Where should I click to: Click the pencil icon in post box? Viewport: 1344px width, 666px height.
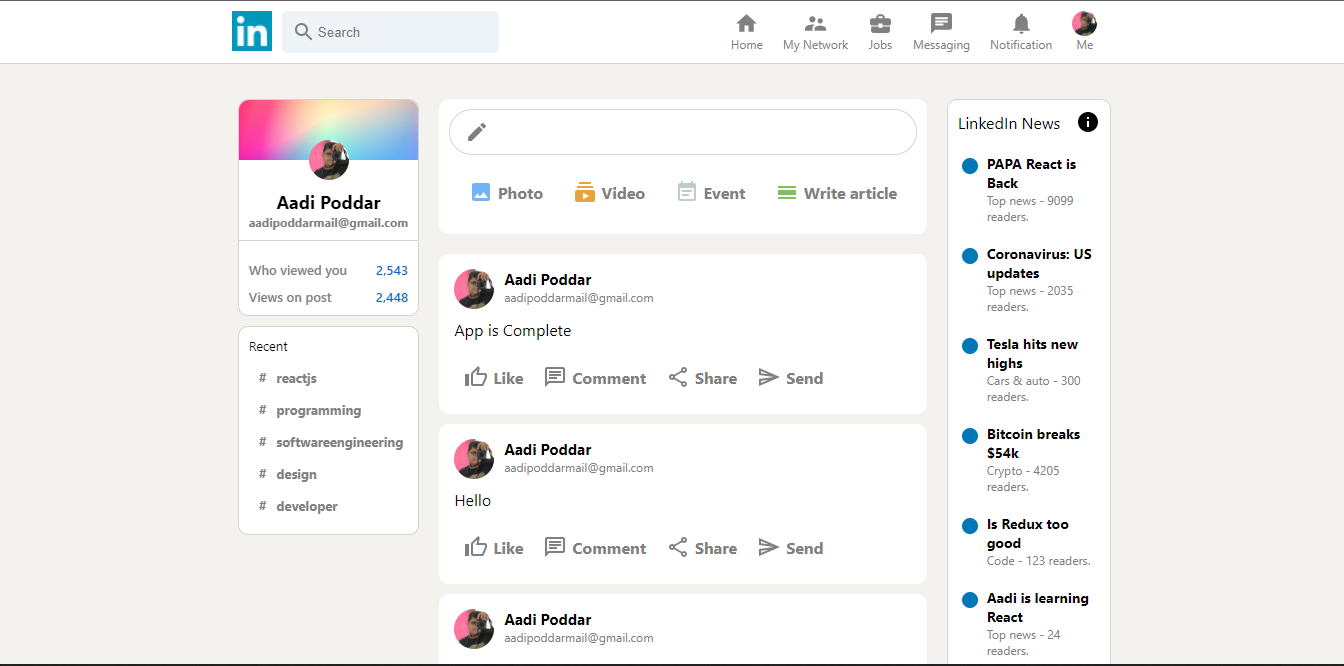coord(477,132)
